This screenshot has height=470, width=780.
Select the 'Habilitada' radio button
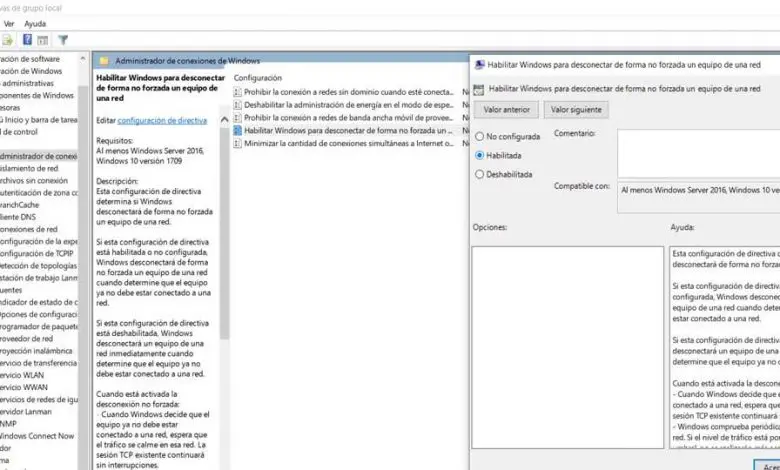480,155
